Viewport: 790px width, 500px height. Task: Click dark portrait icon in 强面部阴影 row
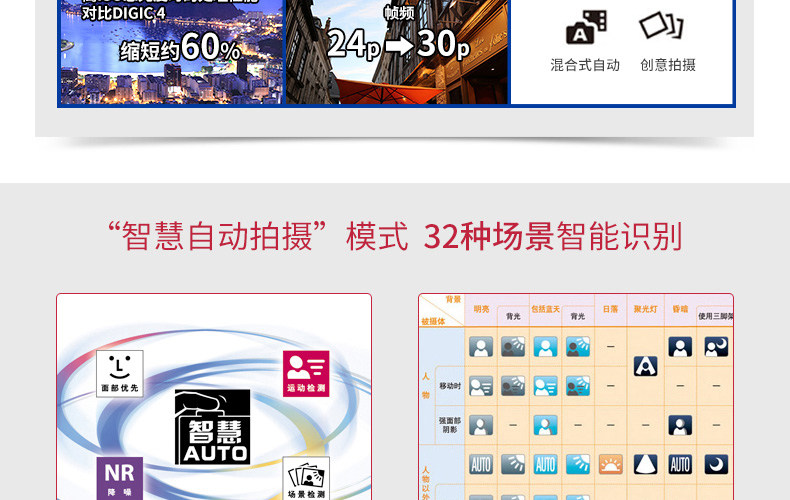click(x=680, y=425)
